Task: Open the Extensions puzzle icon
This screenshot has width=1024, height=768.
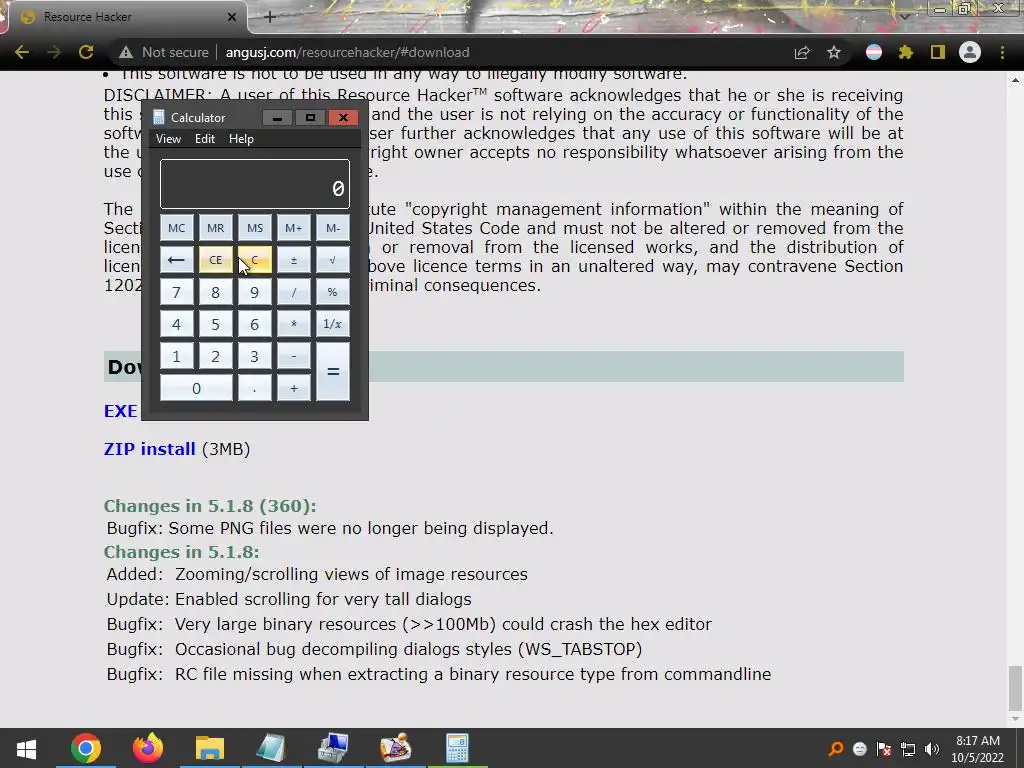Action: tap(905, 52)
